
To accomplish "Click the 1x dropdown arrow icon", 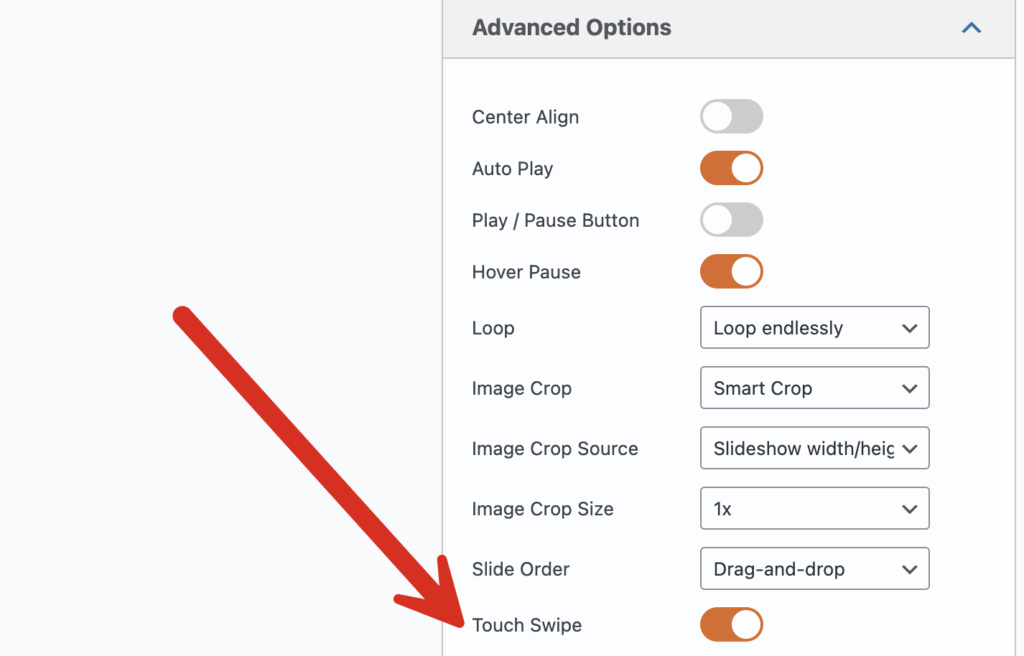I will tap(909, 509).
